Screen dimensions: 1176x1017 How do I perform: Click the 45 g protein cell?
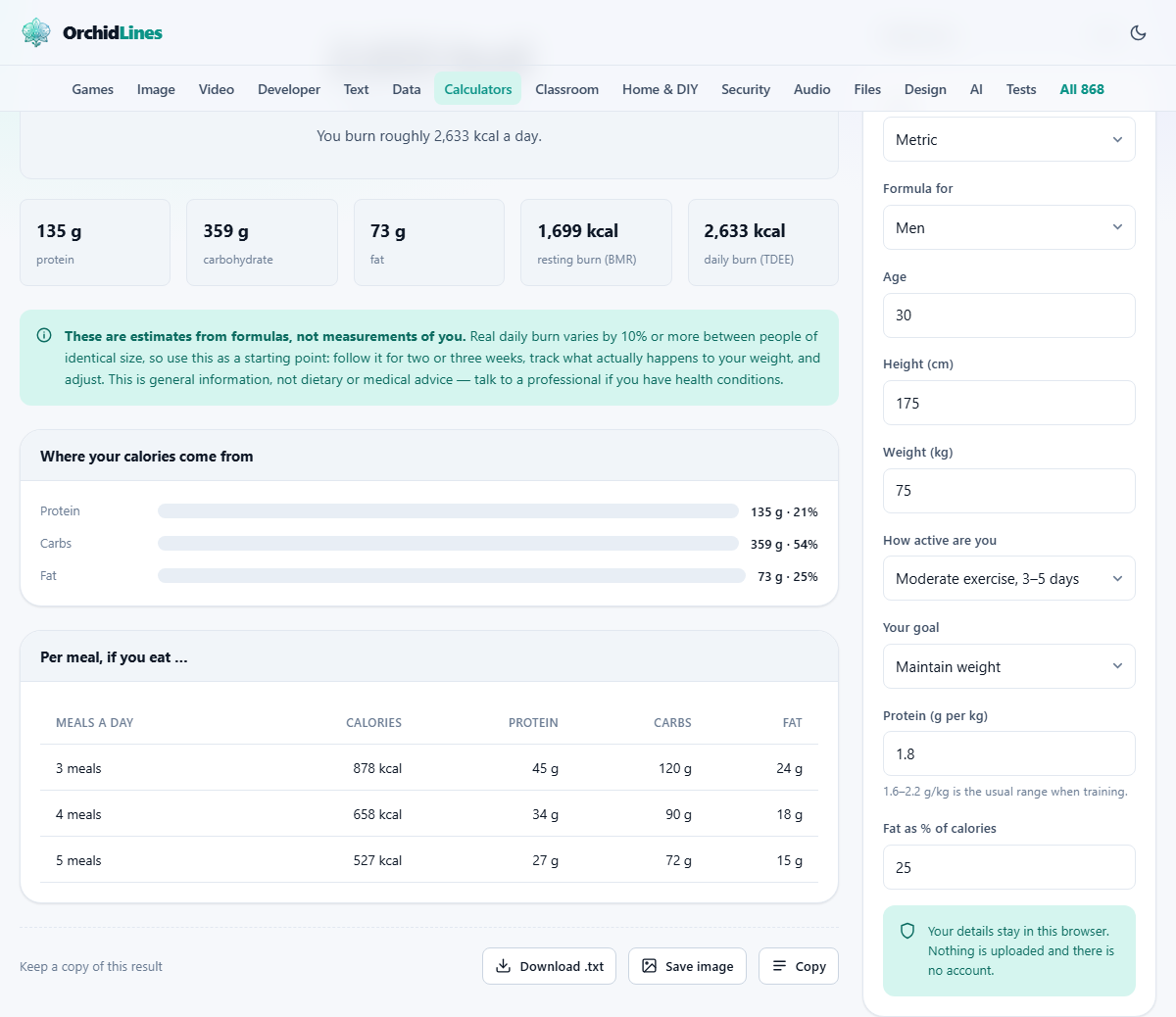tap(545, 768)
